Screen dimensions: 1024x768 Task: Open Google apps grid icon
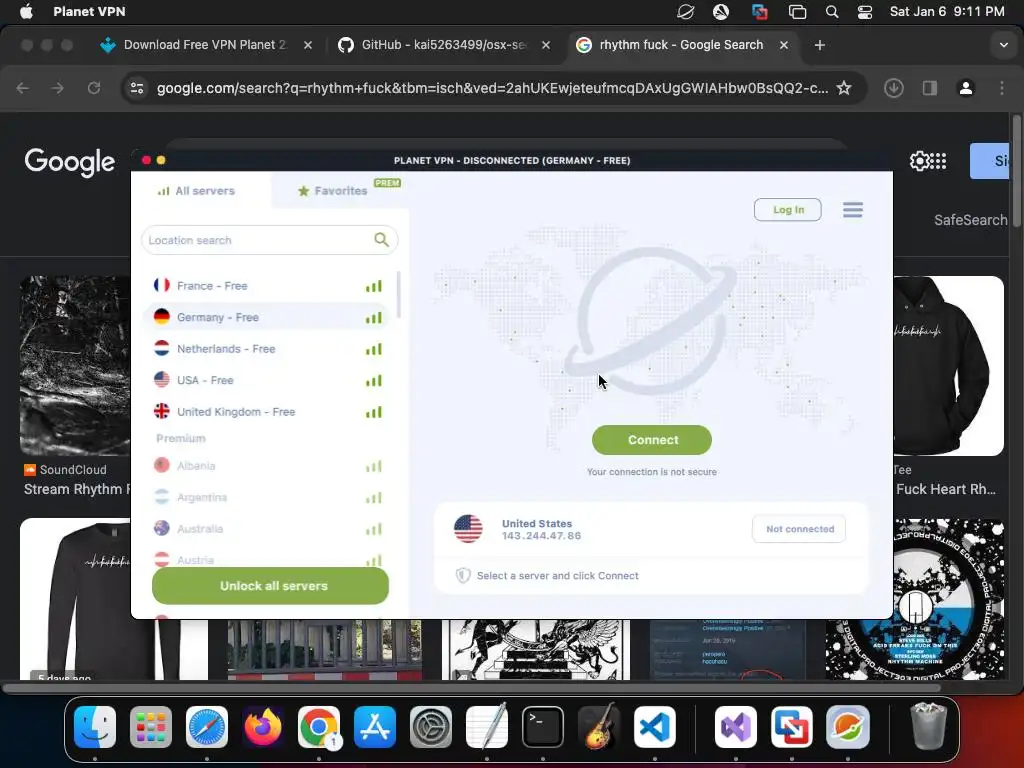point(938,161)
